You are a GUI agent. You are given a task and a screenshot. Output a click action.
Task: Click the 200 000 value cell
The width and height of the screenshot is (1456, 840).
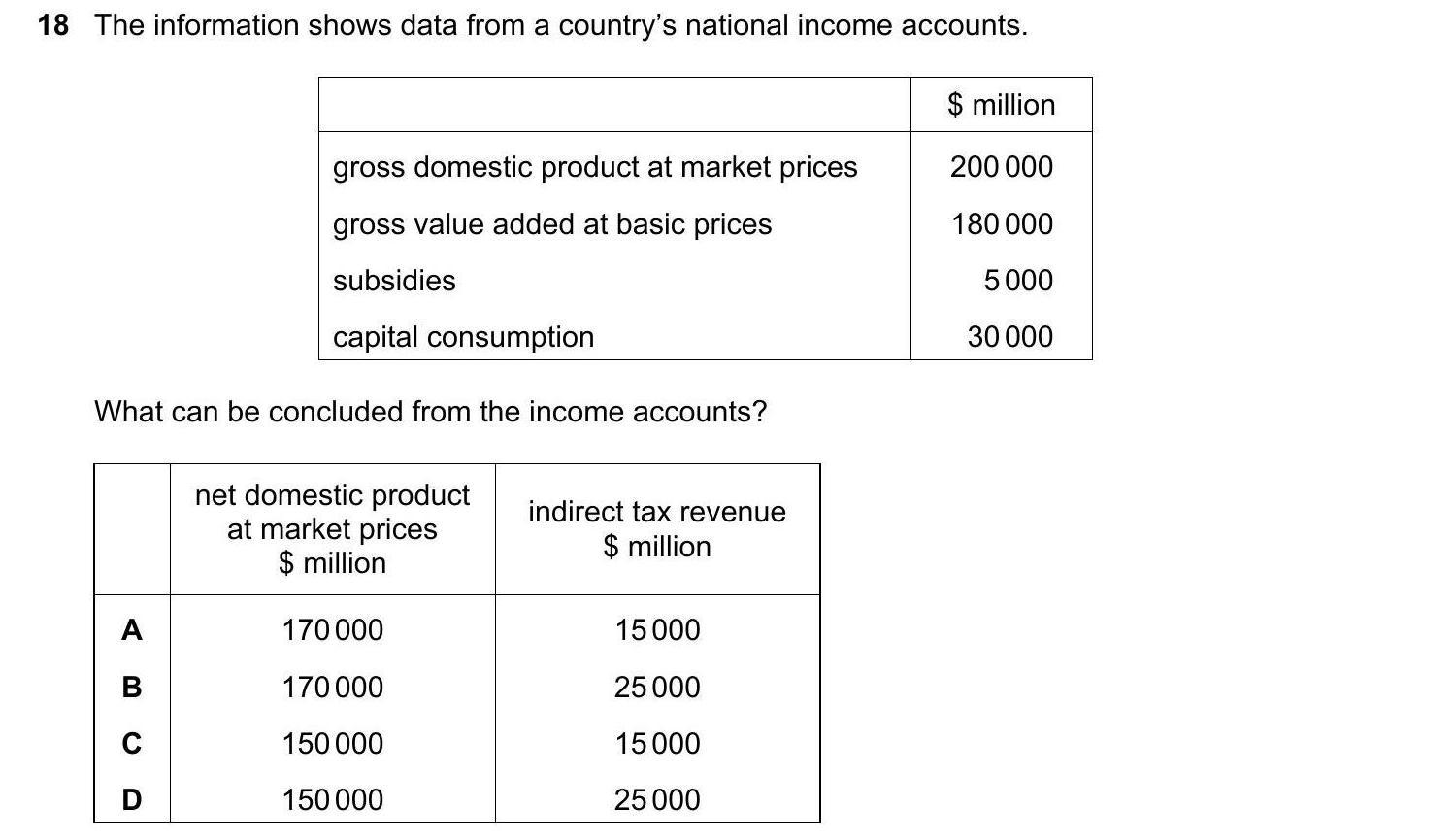tap(1001, 167)
